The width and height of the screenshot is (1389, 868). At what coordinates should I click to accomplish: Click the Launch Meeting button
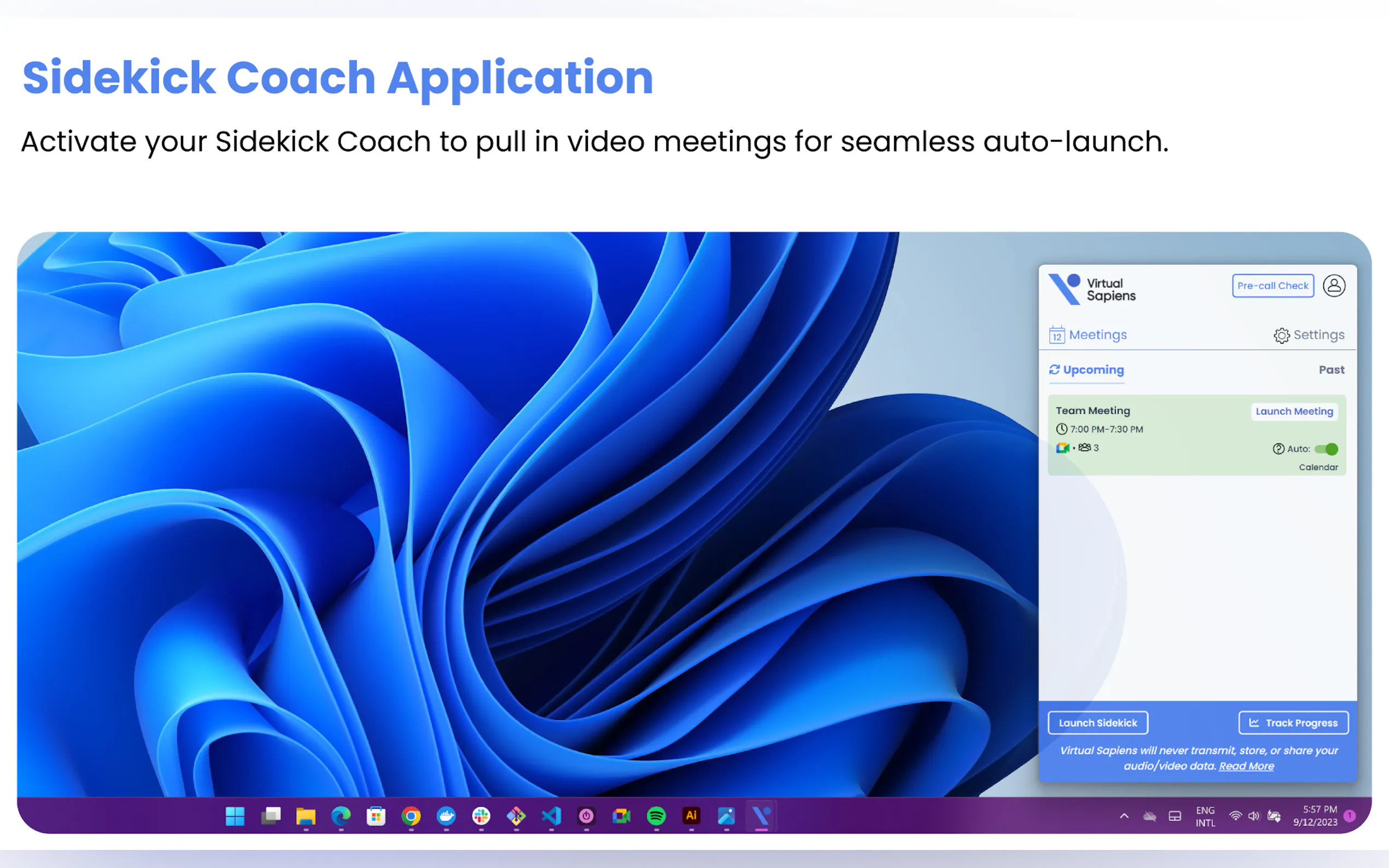[1294, 412]
